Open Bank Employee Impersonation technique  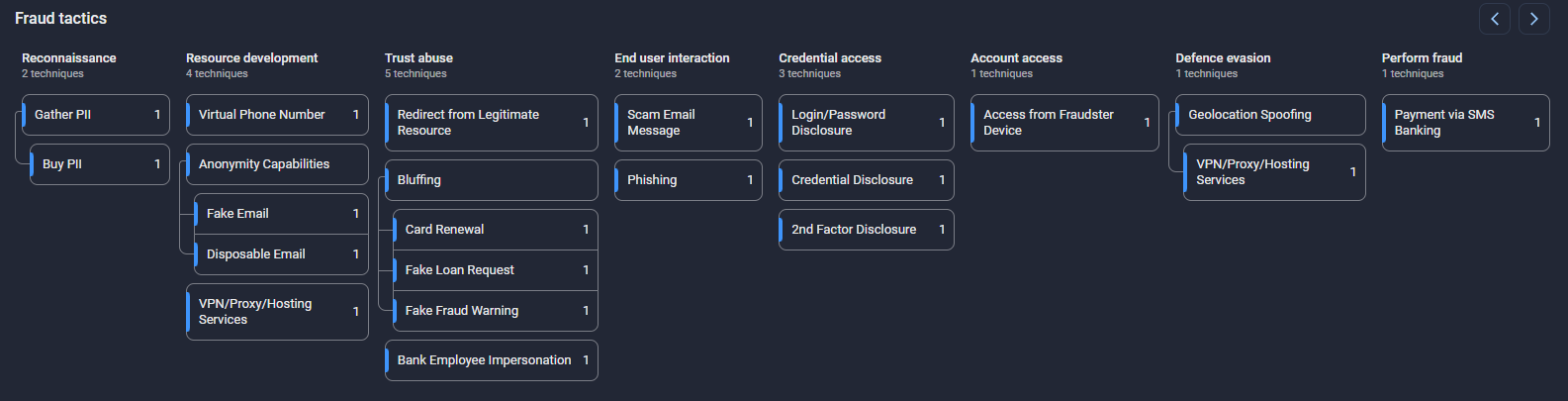coord(491,360)
